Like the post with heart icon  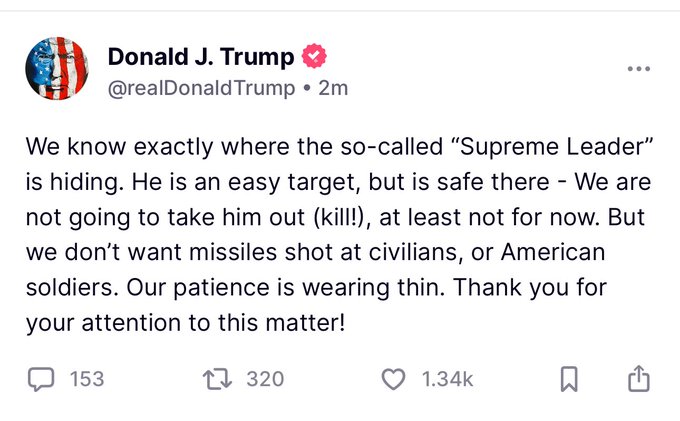pyautogui.click(x=395, y=379)
